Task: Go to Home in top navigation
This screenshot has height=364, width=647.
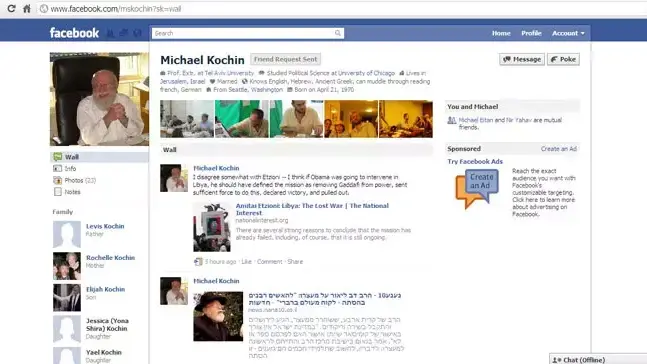Action: tap(501, 33)
